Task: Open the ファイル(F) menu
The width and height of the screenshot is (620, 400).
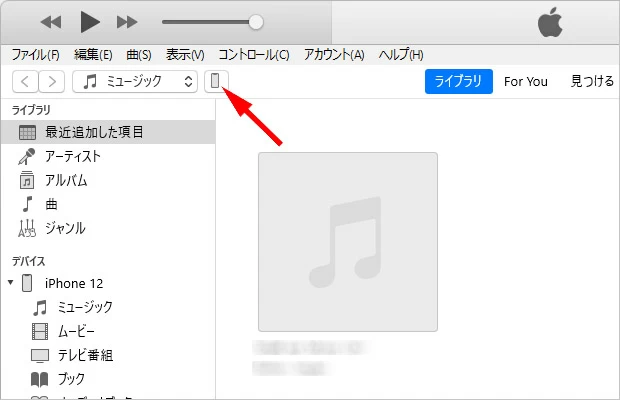Action: [35, 54]
